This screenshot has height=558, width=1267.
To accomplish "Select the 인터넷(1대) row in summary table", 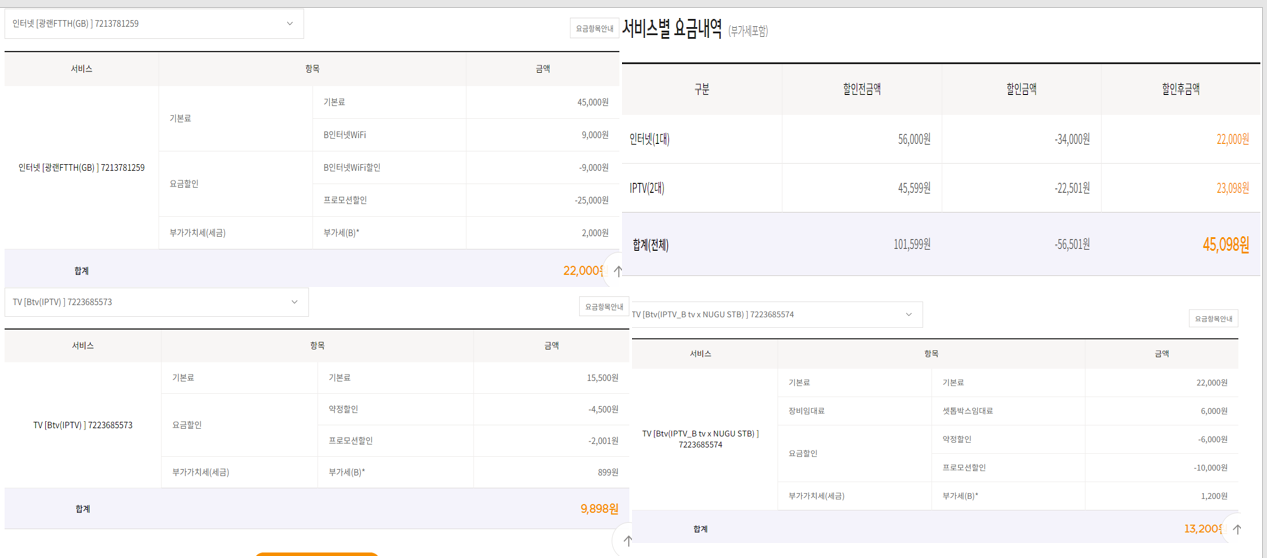I will tap(650, 139).
